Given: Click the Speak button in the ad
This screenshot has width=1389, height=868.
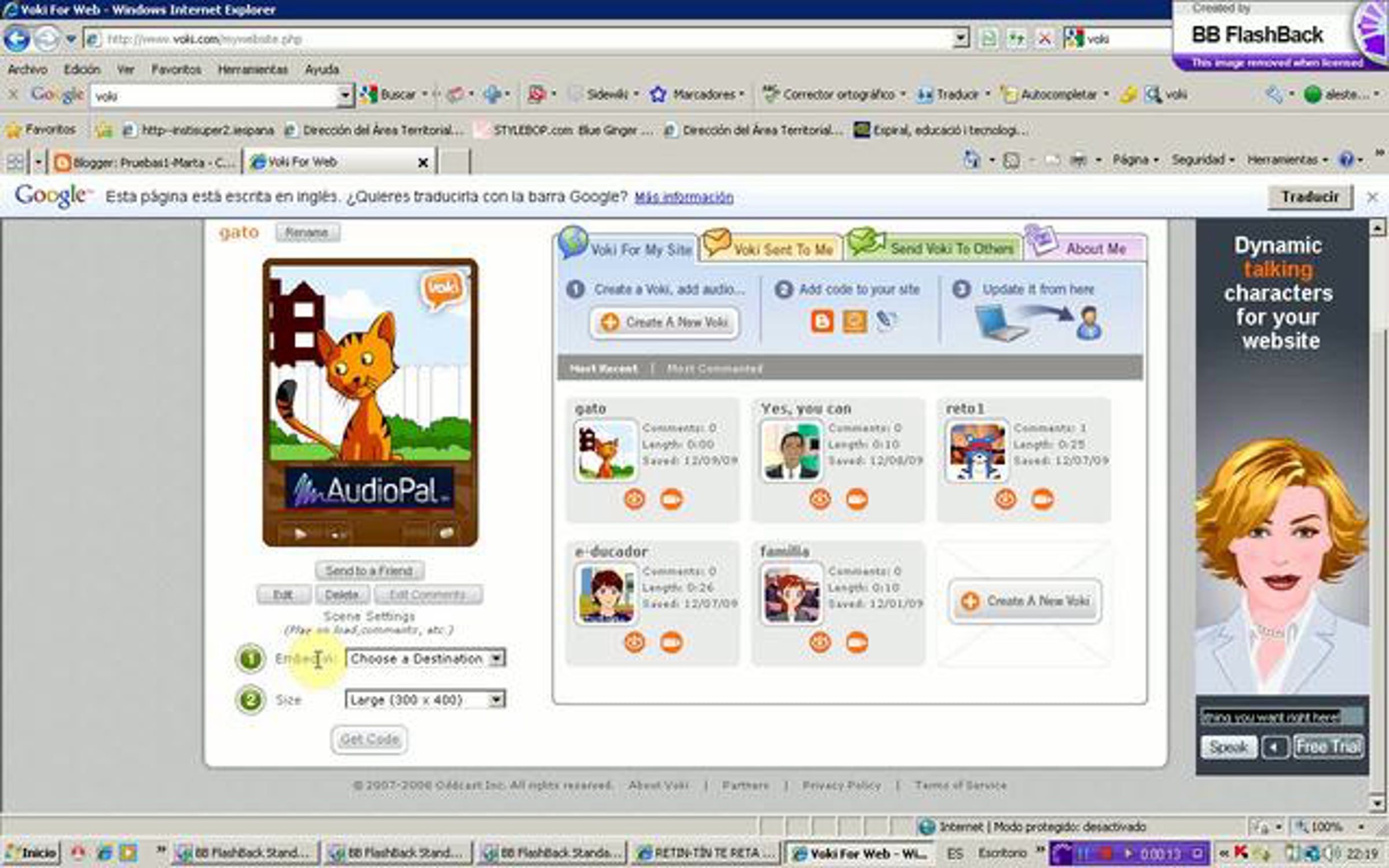Looking at the screenshot, I should [1228, 747].
